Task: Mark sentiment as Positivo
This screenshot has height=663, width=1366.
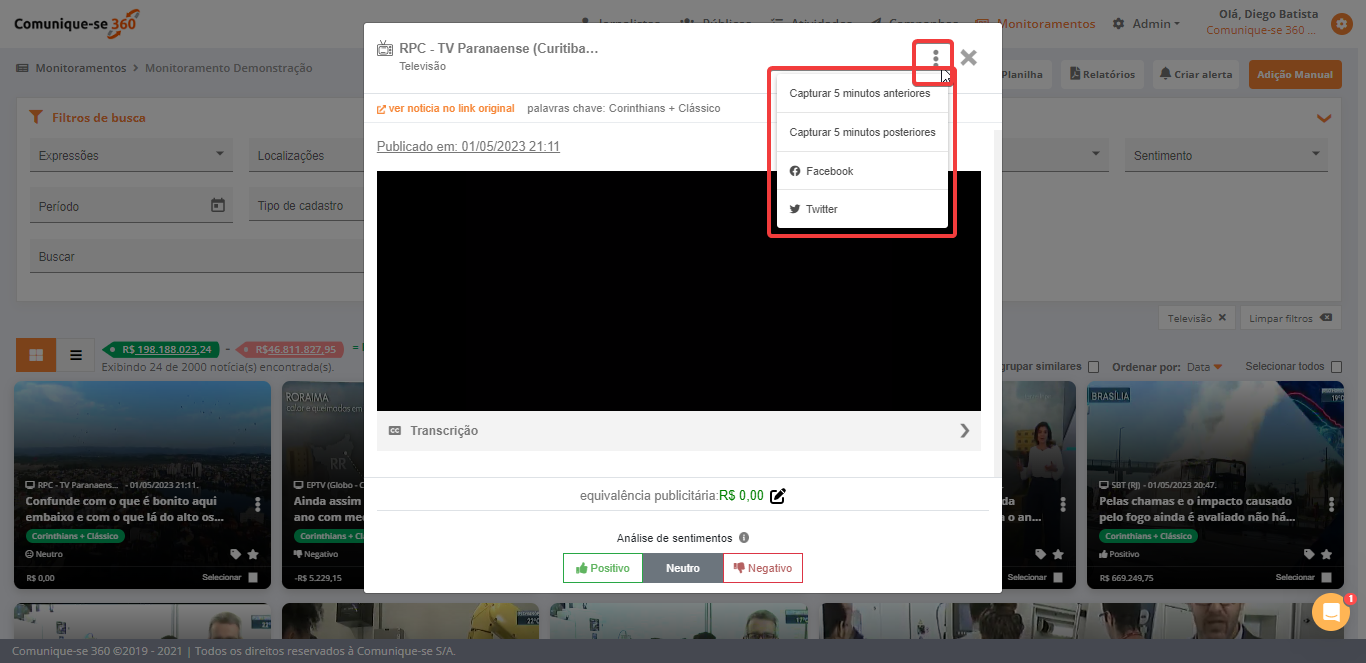Action: pyautogui.click(x=603, y=568)
